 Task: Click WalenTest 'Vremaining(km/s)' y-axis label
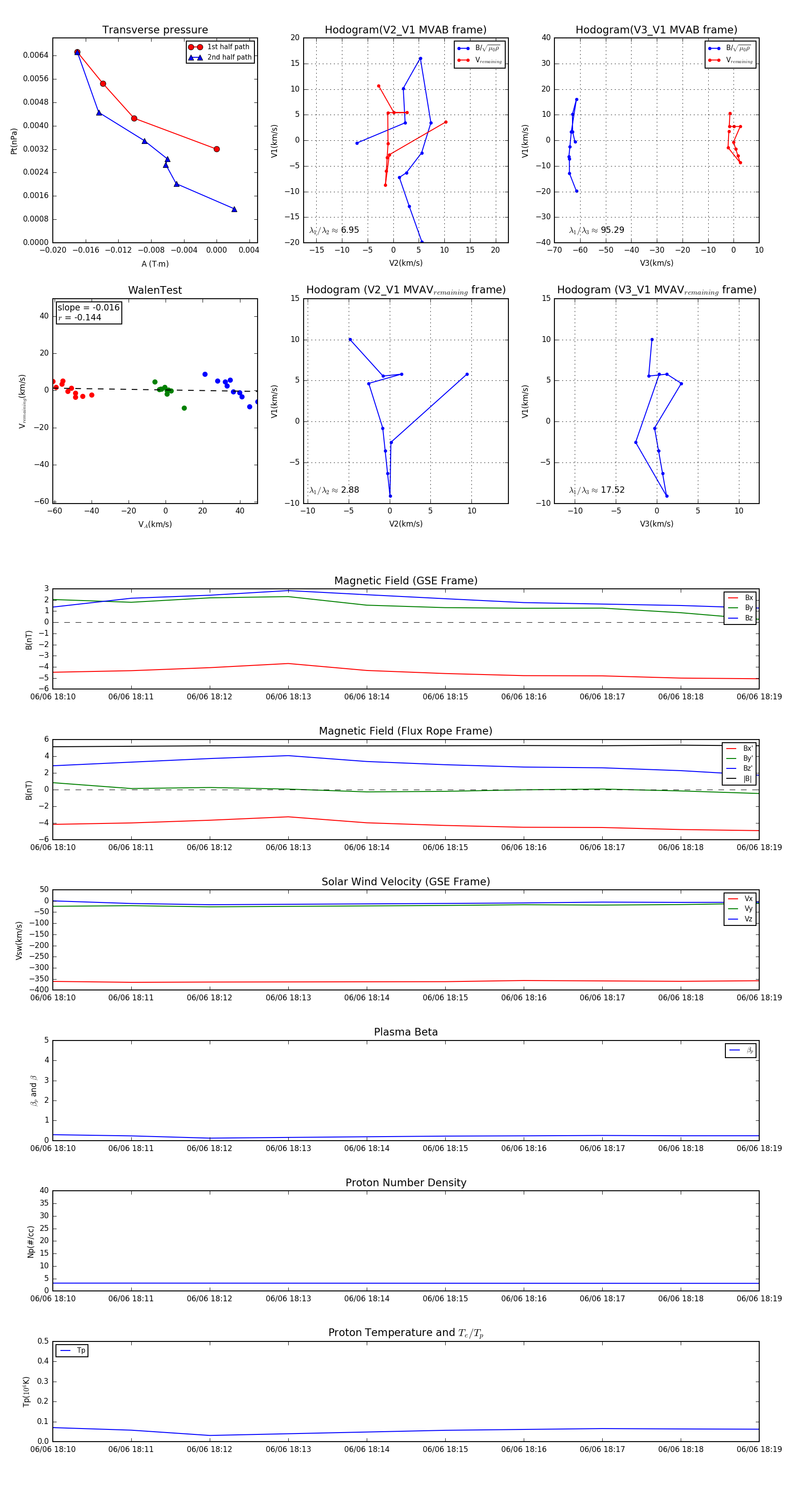[x=23, y=401]
